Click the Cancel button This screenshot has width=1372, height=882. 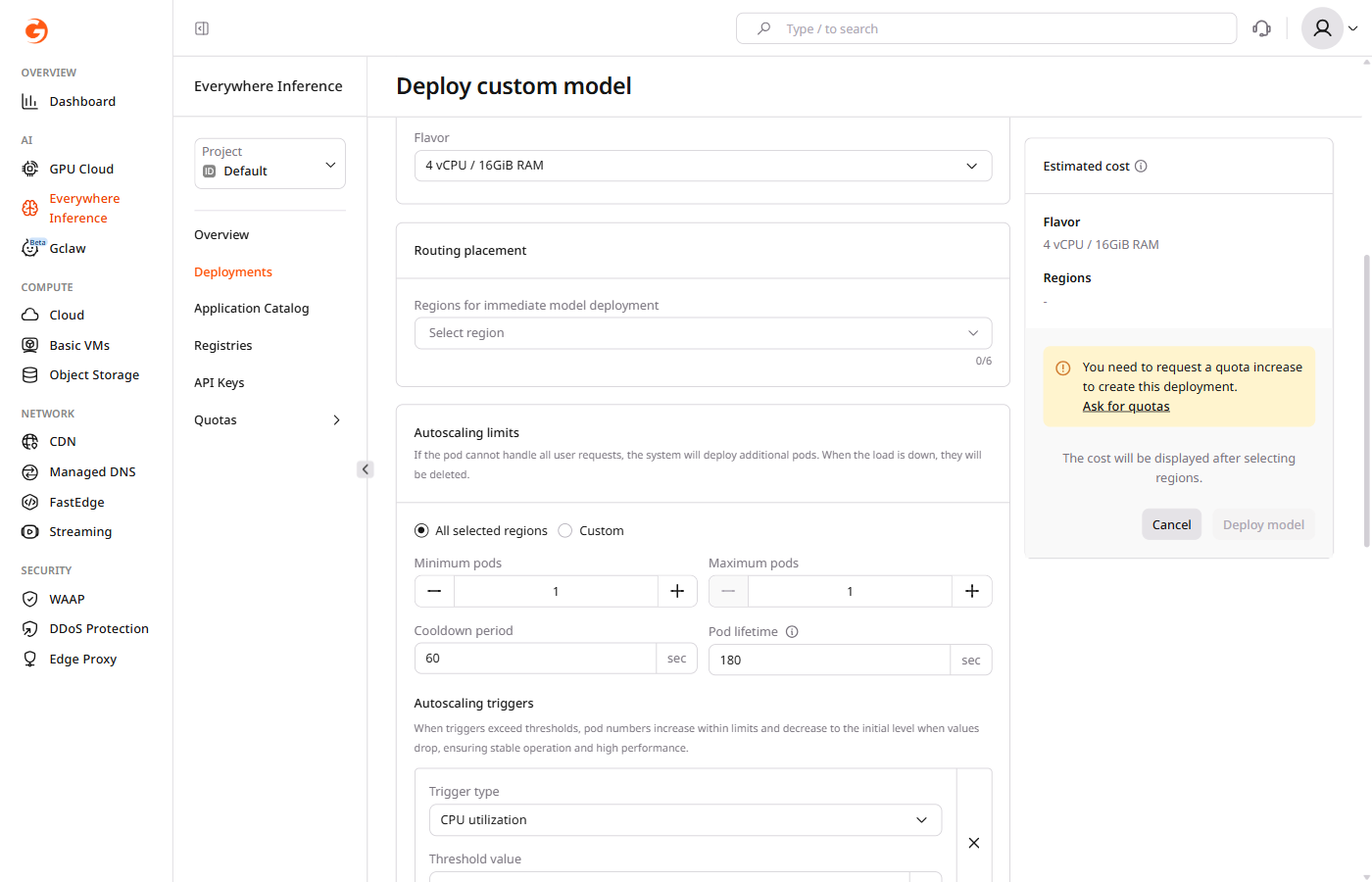point(1171,524)
